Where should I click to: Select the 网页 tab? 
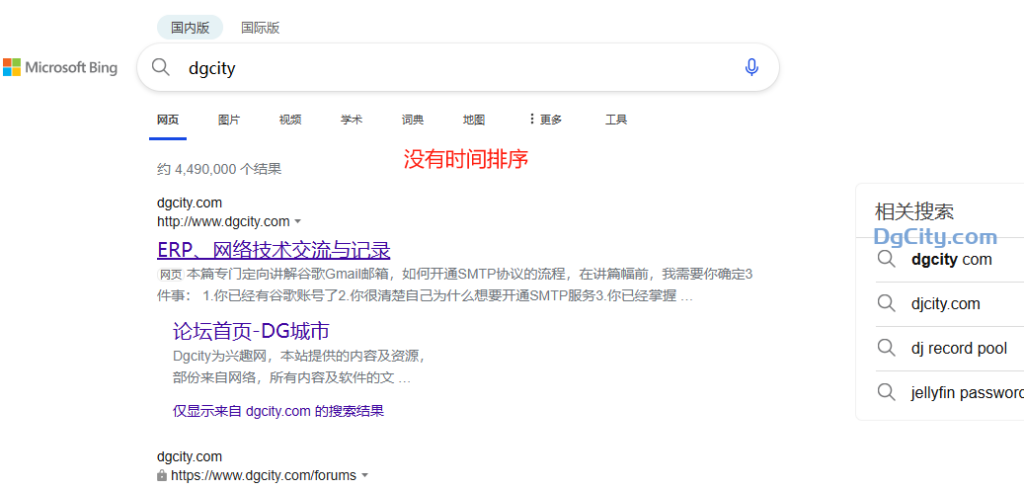point(168,119)
